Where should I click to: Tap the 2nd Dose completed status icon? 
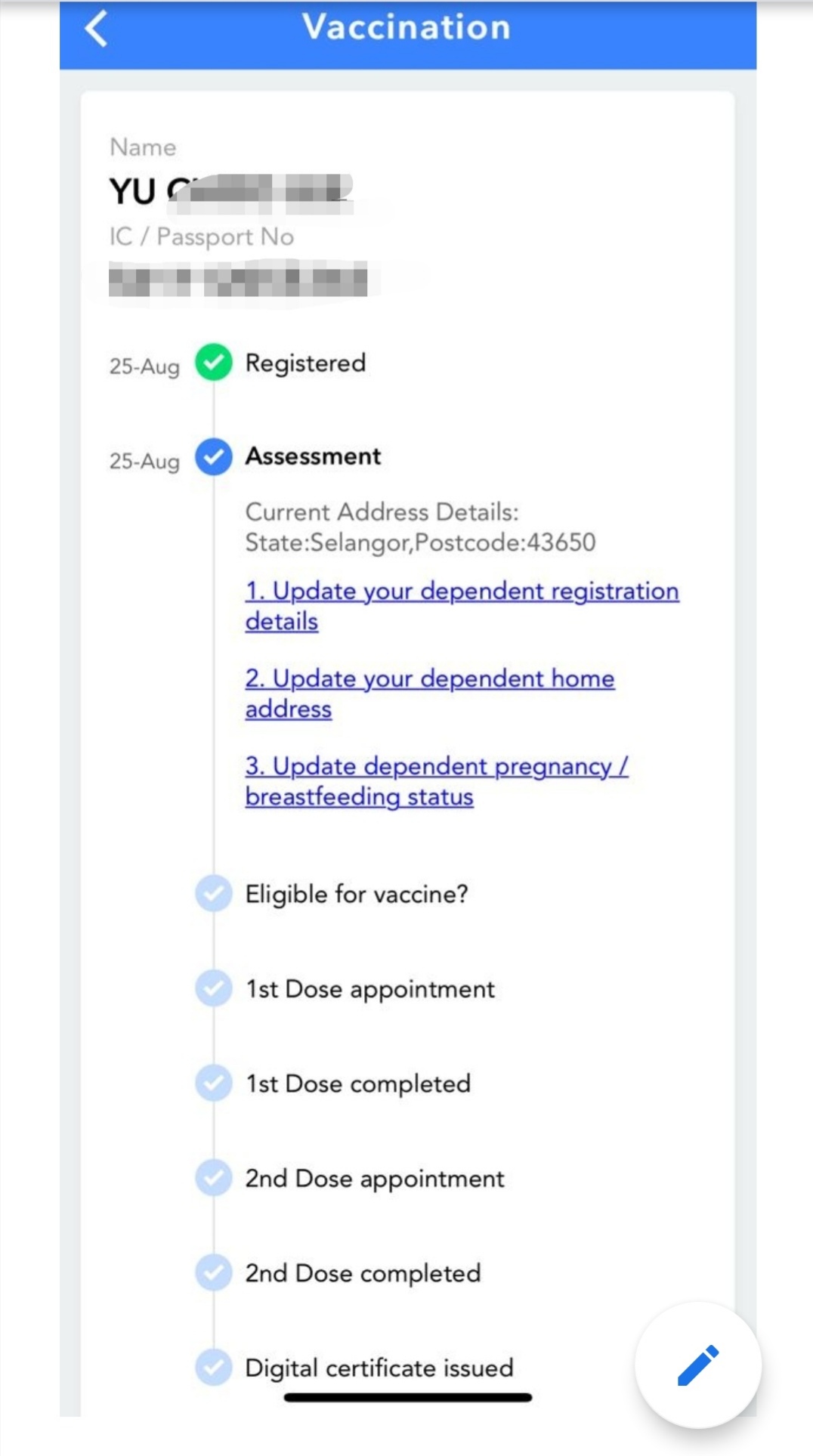coord(214,1273)
